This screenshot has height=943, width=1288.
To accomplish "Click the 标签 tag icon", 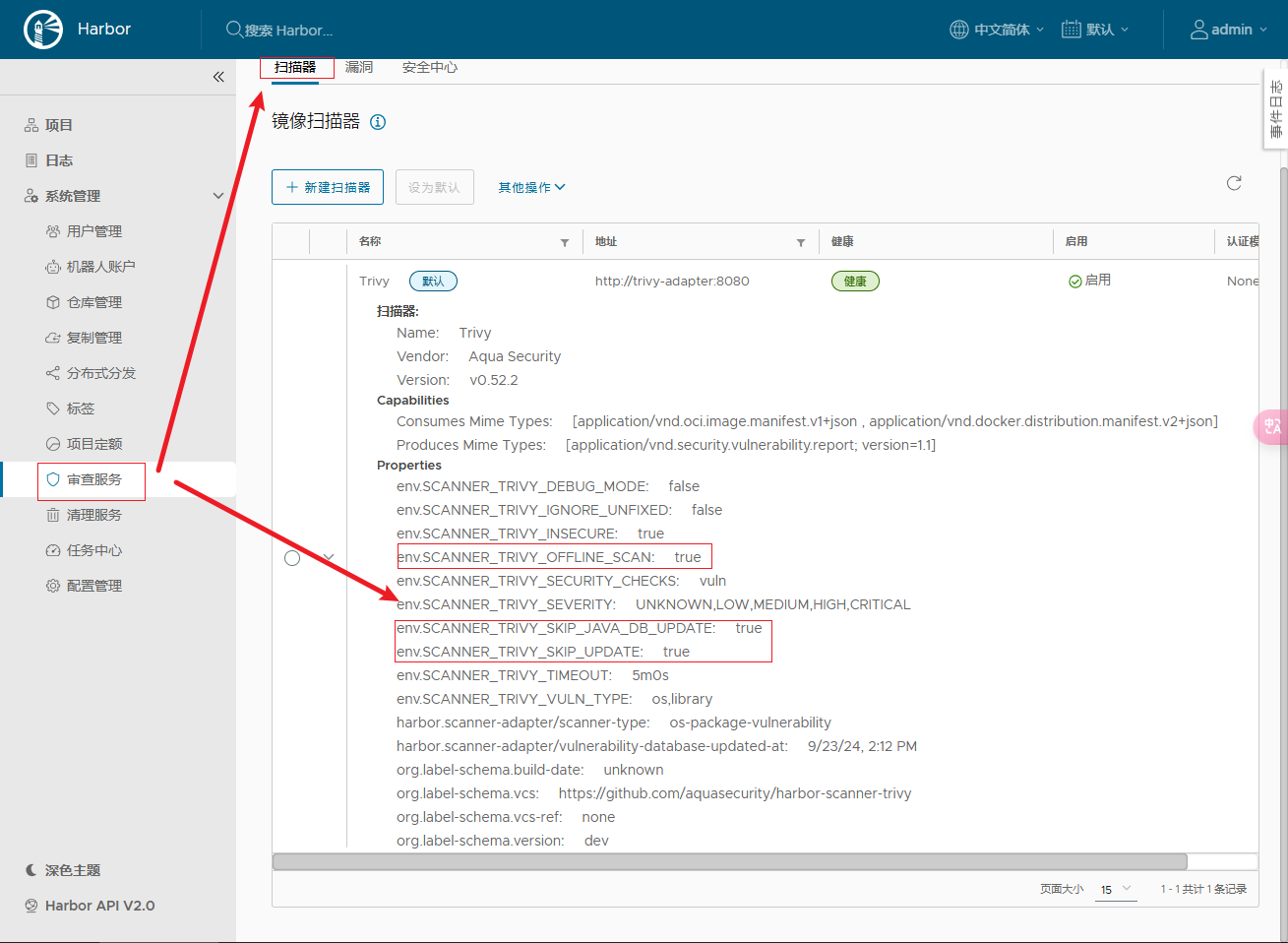I will pos(53,409).
